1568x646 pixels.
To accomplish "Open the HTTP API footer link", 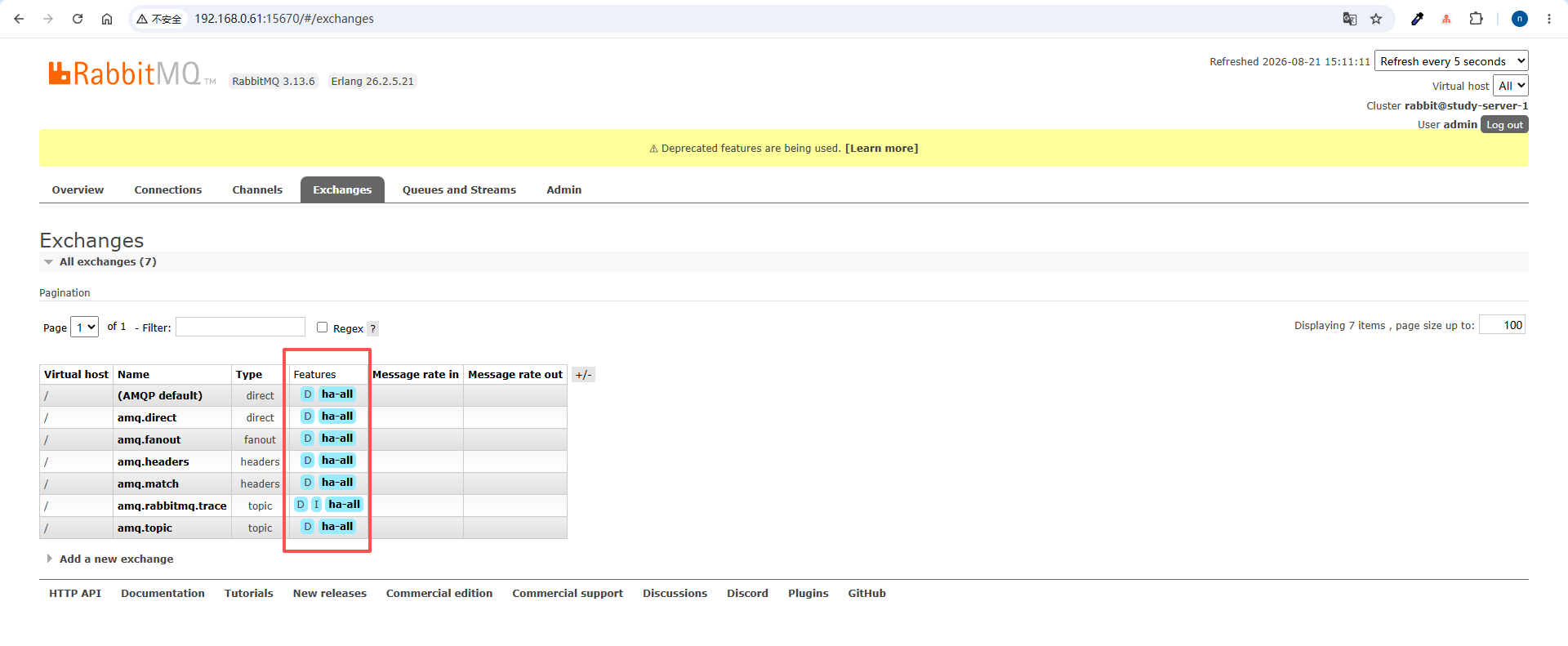I will tap(75, 594).
